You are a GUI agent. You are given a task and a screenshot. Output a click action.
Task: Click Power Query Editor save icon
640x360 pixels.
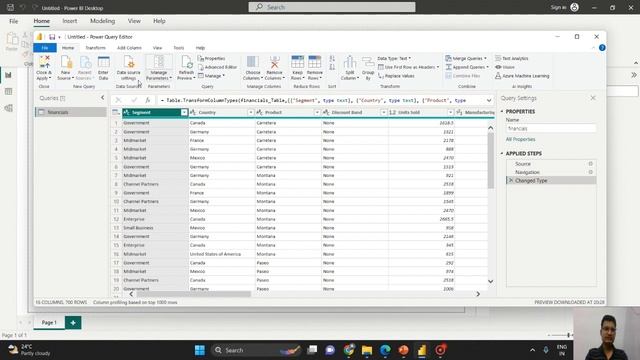52,37
